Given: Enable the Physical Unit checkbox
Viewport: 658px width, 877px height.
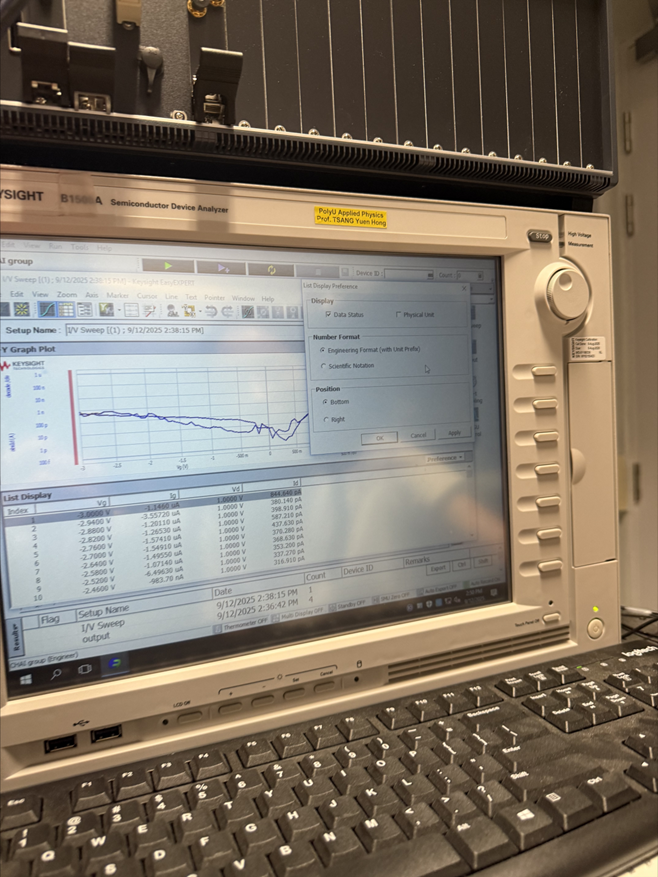Looking at the screenshot, I should [398, 314].
